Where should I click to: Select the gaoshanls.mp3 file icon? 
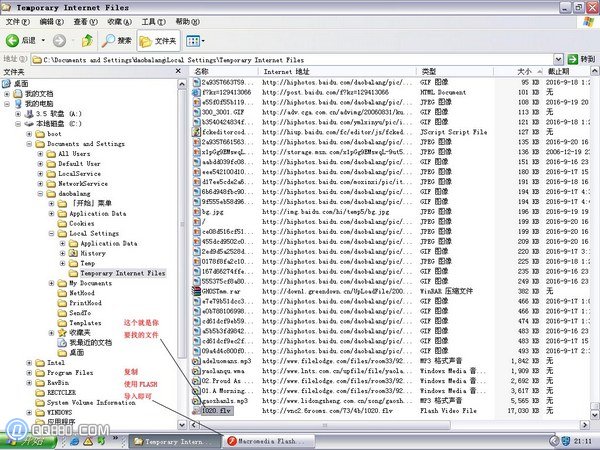click(x=196, y=401)
